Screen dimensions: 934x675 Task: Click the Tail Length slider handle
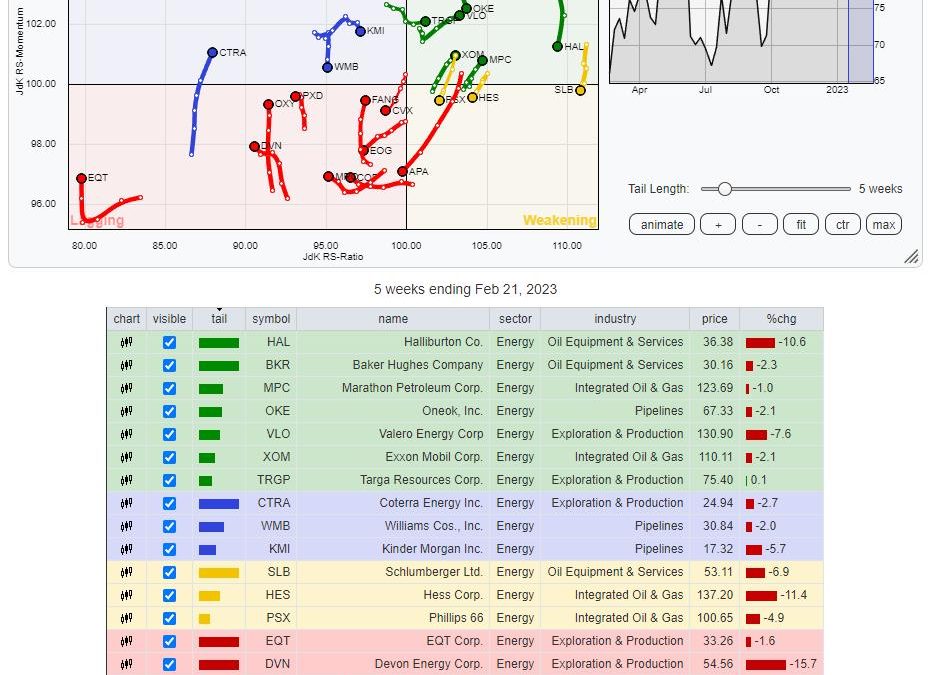click(724, 189)
